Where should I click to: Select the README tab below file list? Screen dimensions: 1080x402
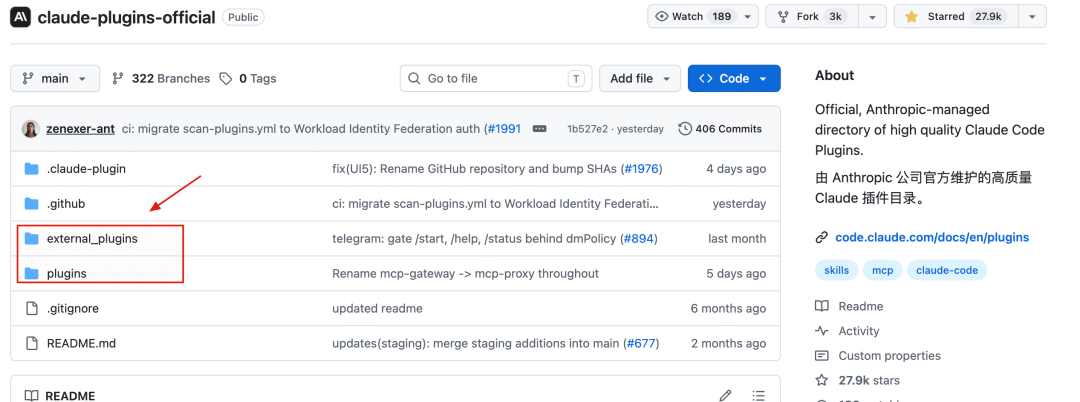coord(60,396)
